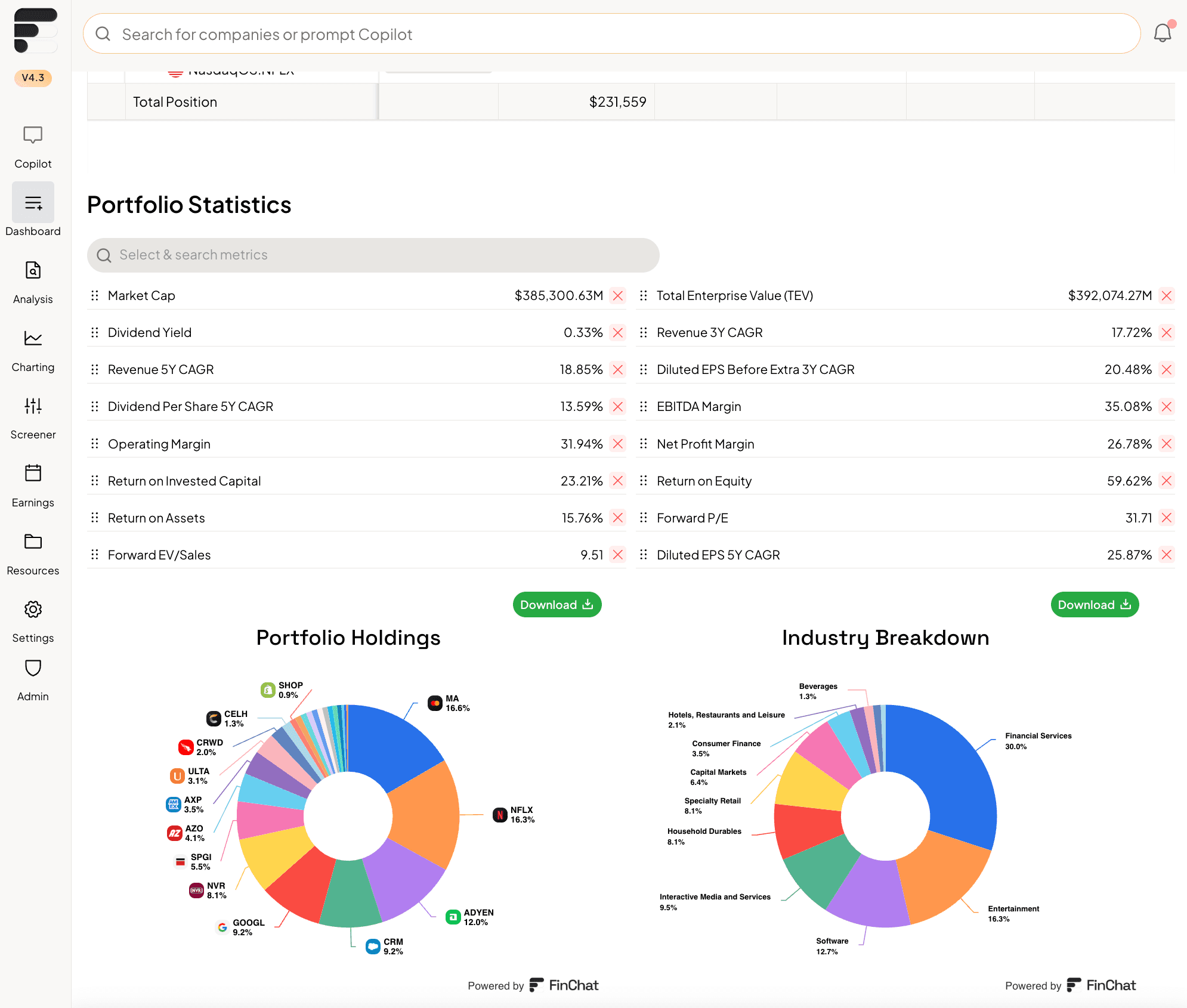Remove the Total Enterprise Value metric

[x=1167, y=296]
